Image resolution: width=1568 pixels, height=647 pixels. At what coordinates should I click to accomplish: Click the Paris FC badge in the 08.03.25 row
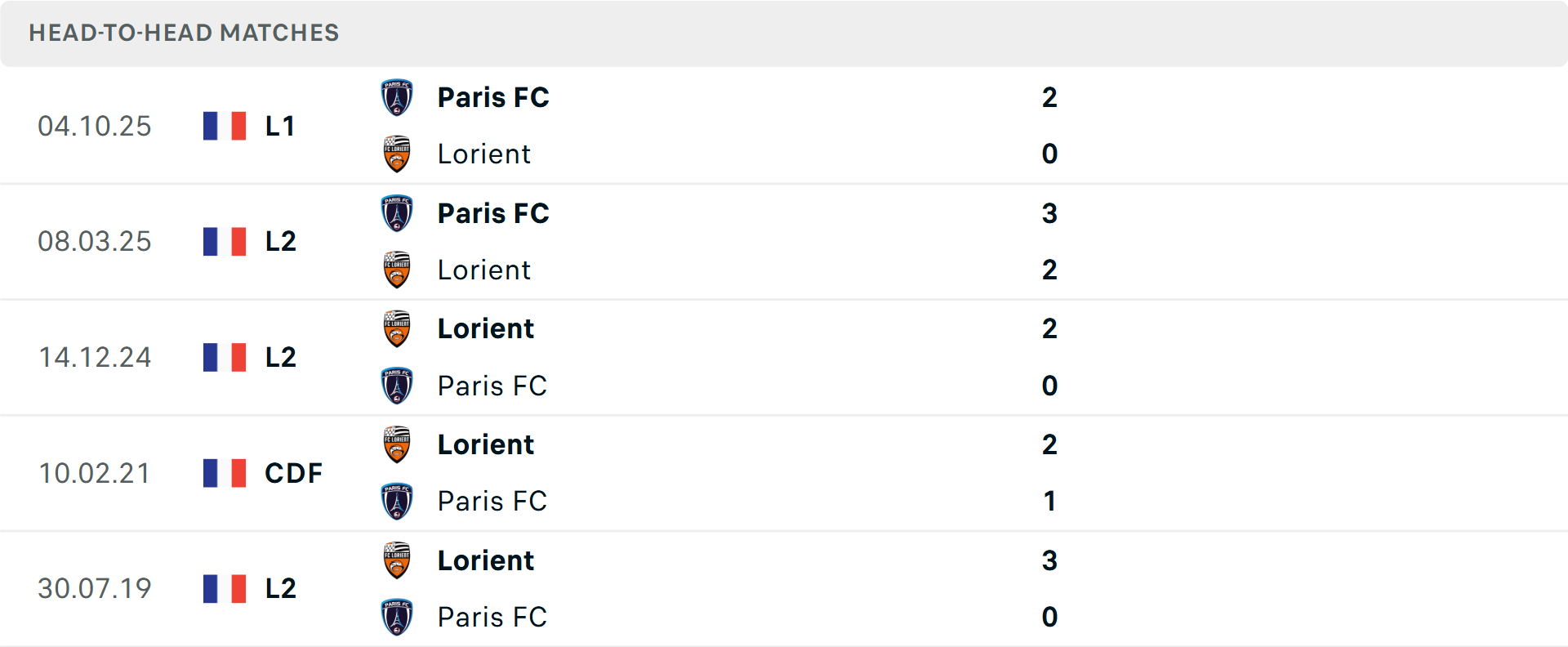pyautogui.click(x=398, y=212)
